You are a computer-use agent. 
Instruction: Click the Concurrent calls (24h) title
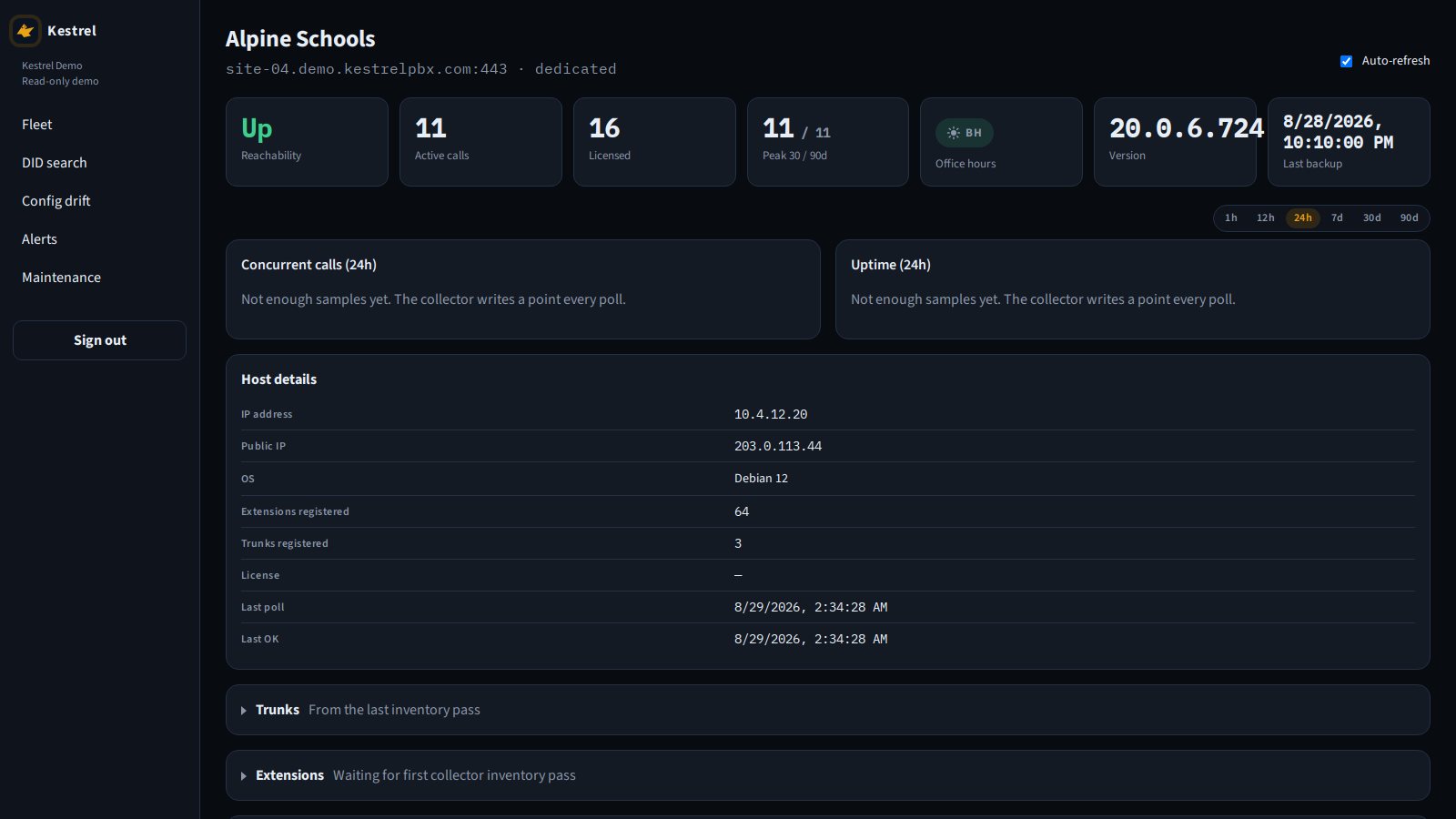(308, 265)
